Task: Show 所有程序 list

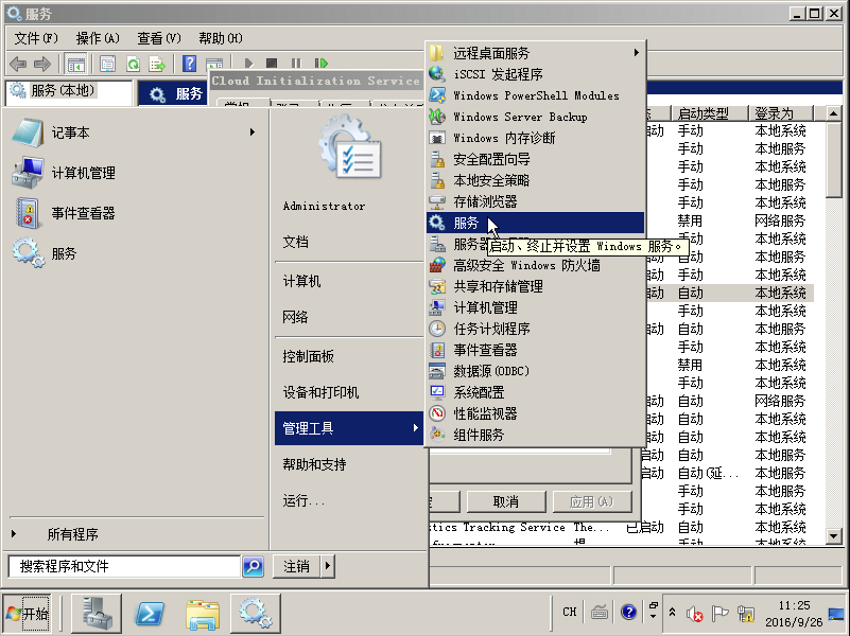Action: [x=73, y=535]
